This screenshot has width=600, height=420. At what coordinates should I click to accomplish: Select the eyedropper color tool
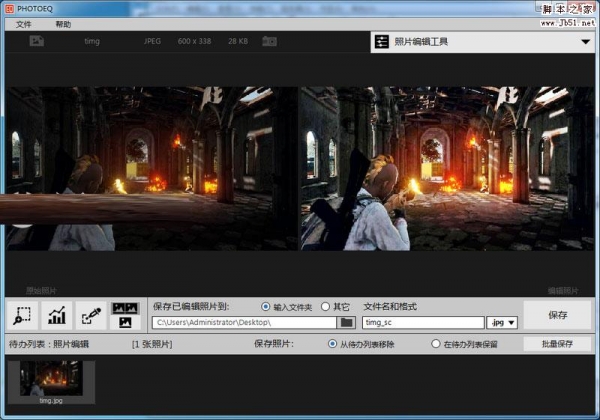(90, 315)
